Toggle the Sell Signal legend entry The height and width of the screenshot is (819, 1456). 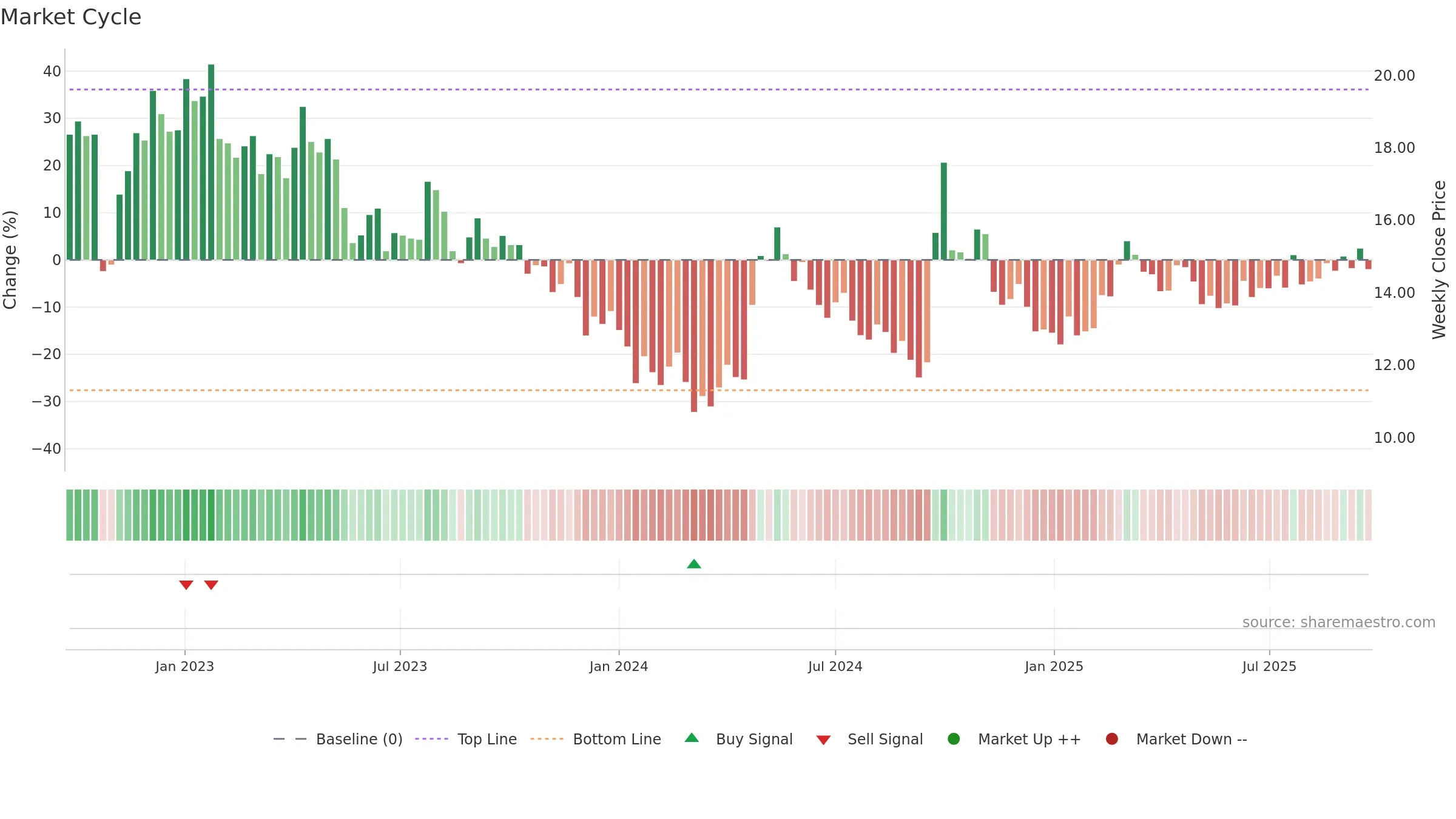[x=869, y=739]
